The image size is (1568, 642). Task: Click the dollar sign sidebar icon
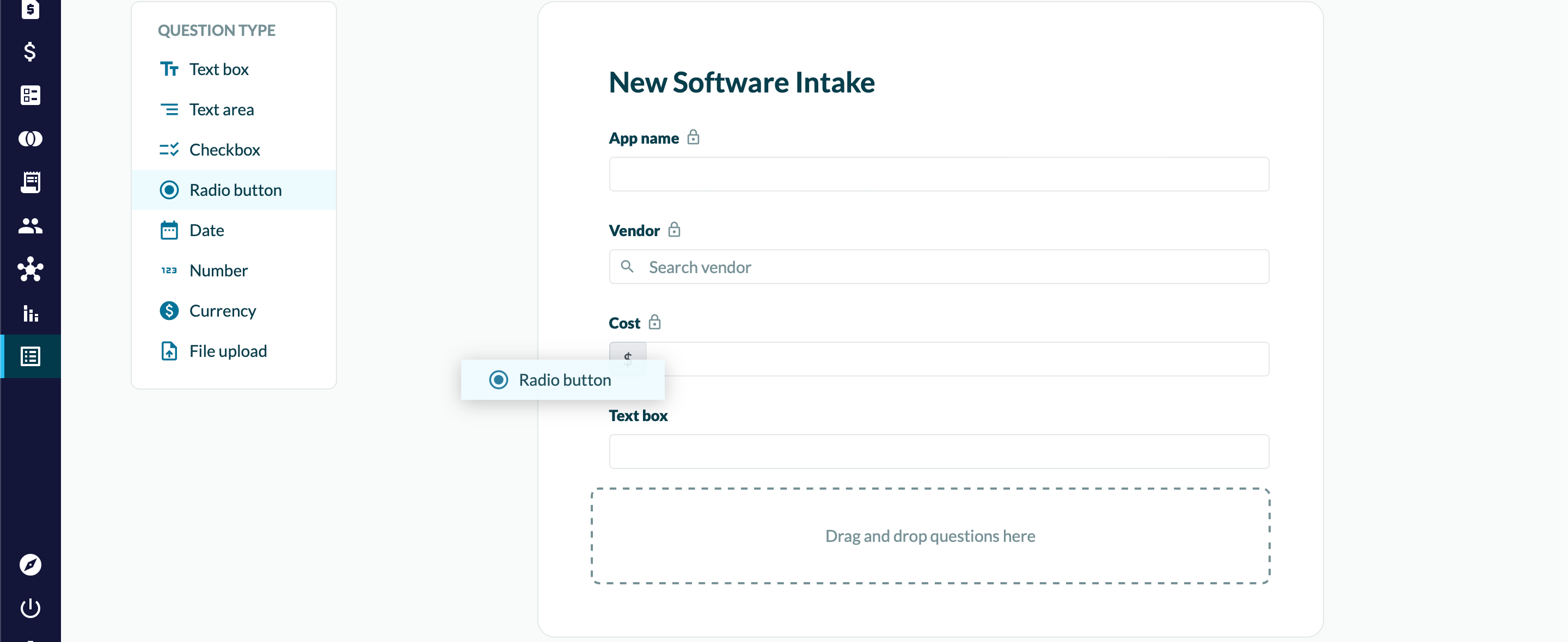pos(30,52)
